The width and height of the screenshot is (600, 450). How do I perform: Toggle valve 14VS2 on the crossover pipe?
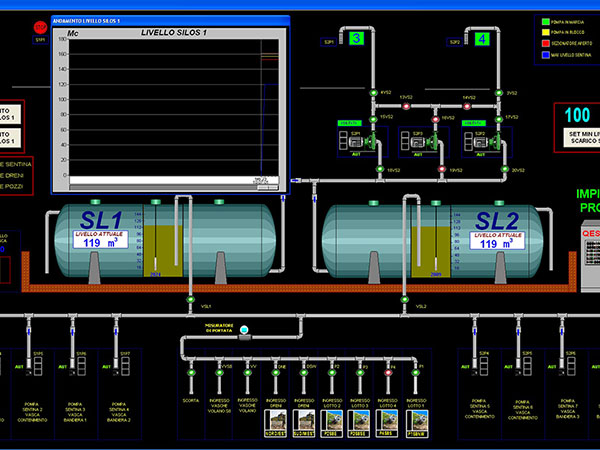click(x=467, y=105)
